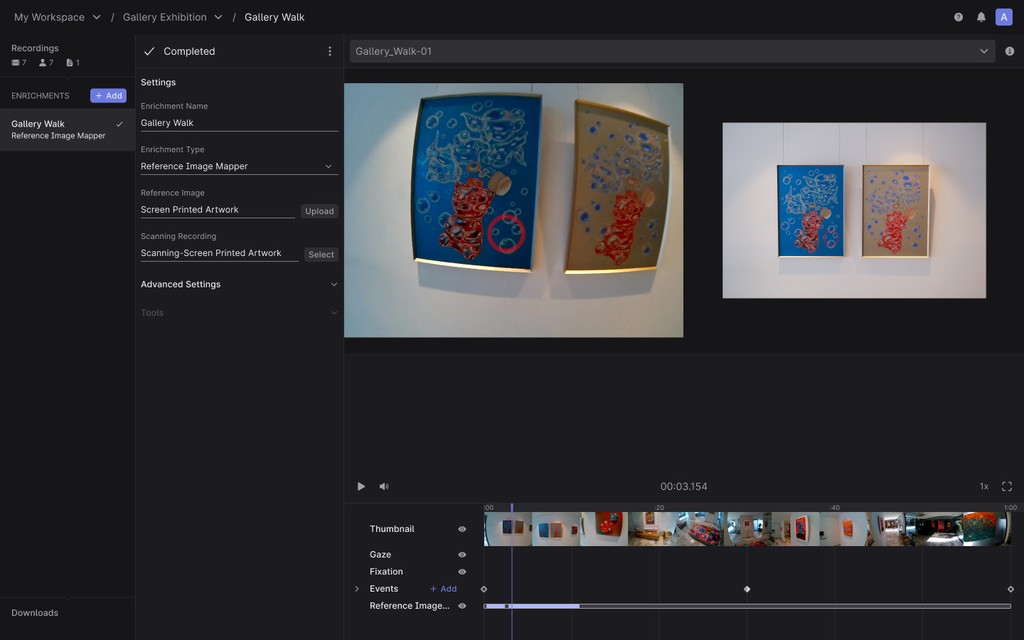Open the Gallery_Walk-01 recording dropdown
1024x640 pixels.
(984, 50)
